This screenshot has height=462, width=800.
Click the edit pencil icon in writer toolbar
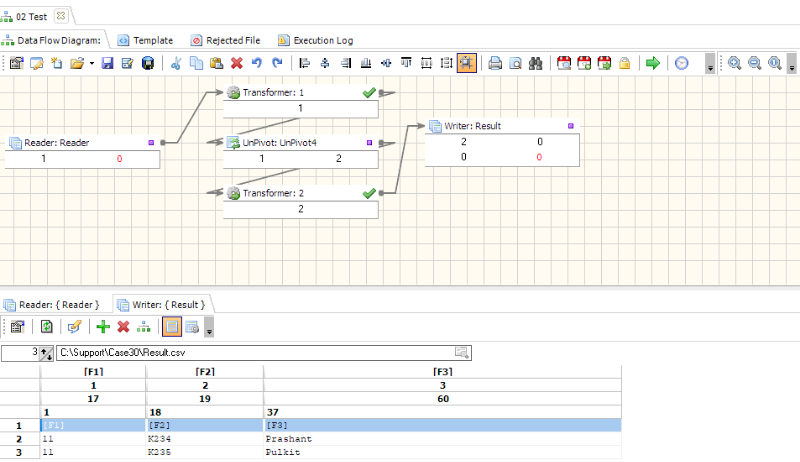[x=74, y=327]
